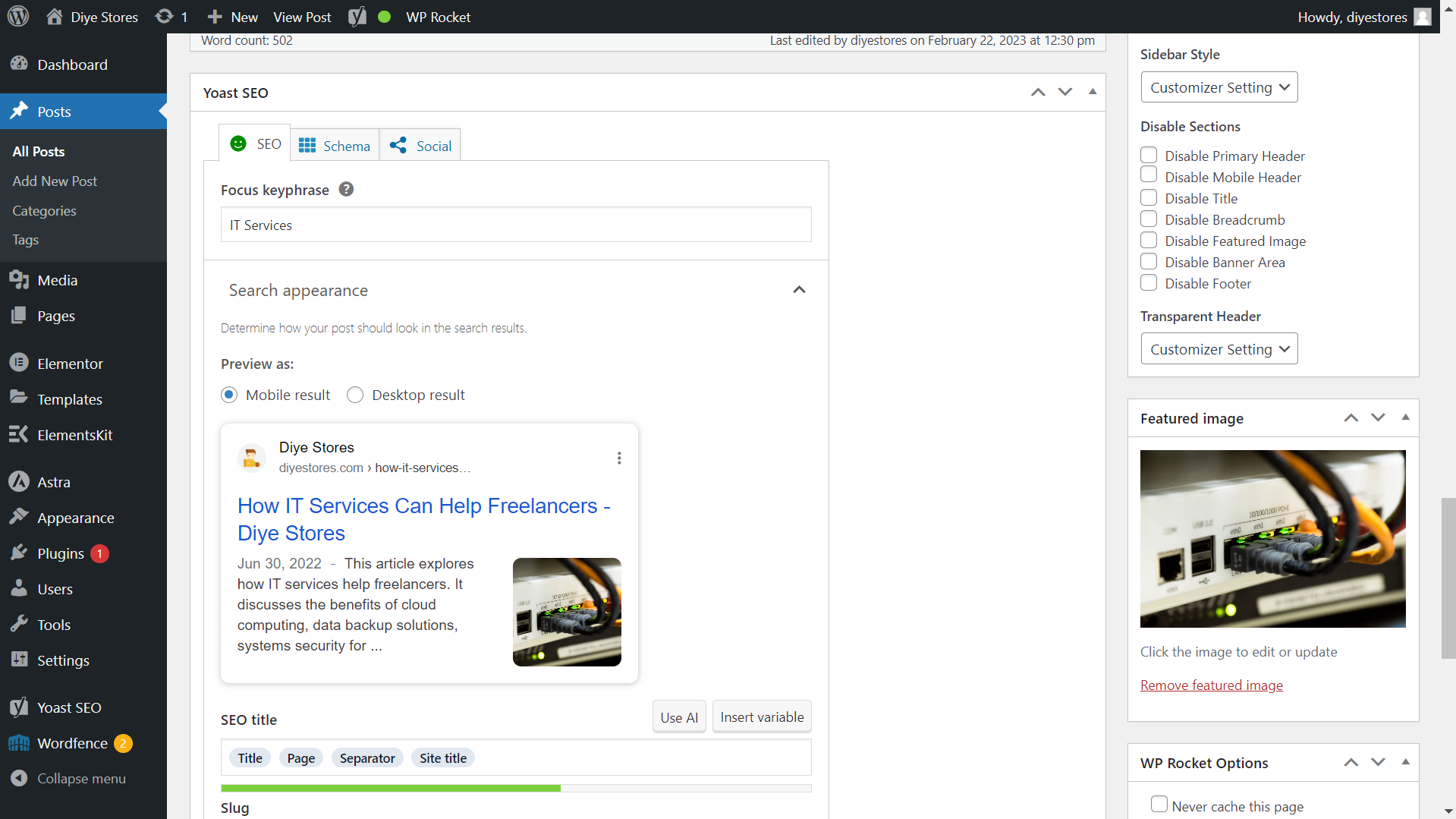The width and height of the screenshot is (1456, 819).
Task: Move Yoast SEO panel up
Action: [x=1038, y=92]
